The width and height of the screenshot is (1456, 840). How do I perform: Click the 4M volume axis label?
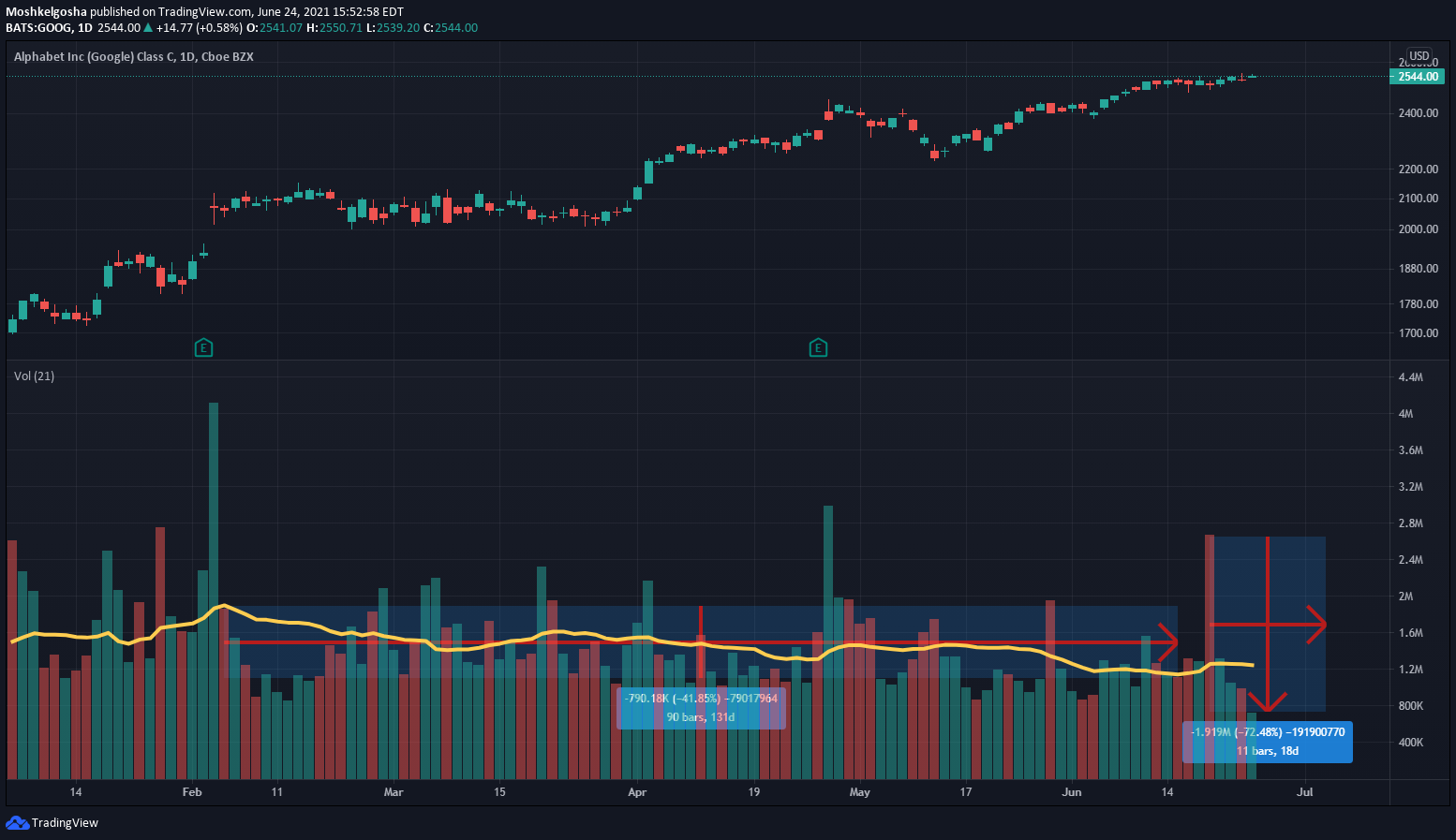(1405, 414)
